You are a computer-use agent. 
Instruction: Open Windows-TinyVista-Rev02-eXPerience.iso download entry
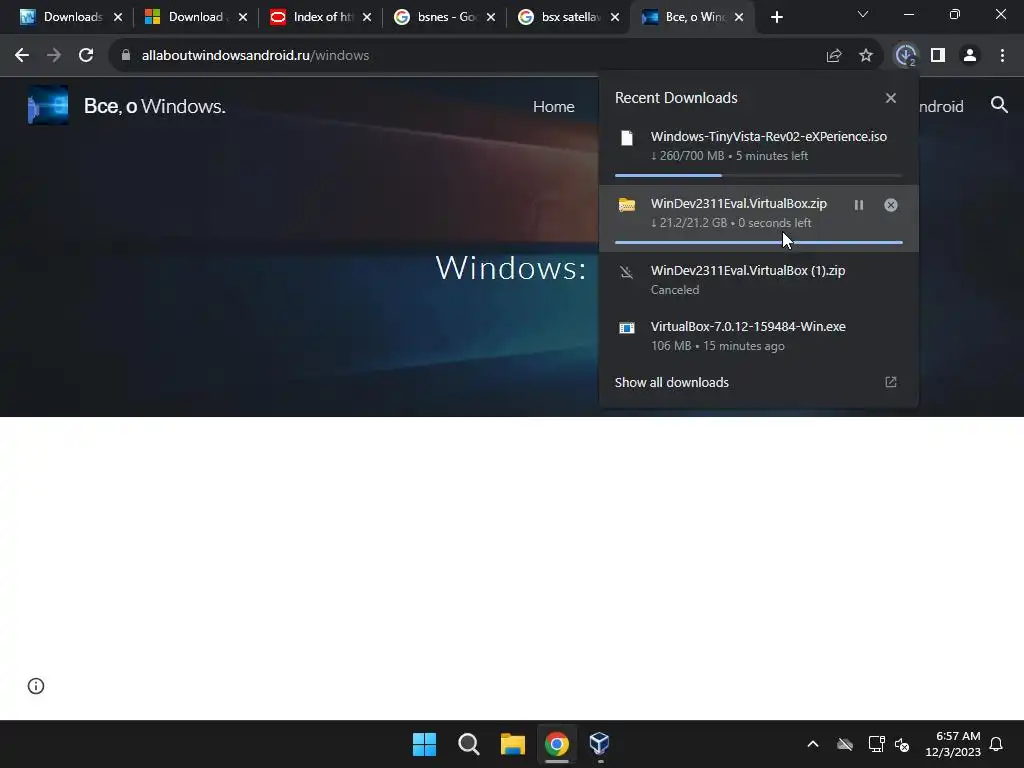pos(759,152)
